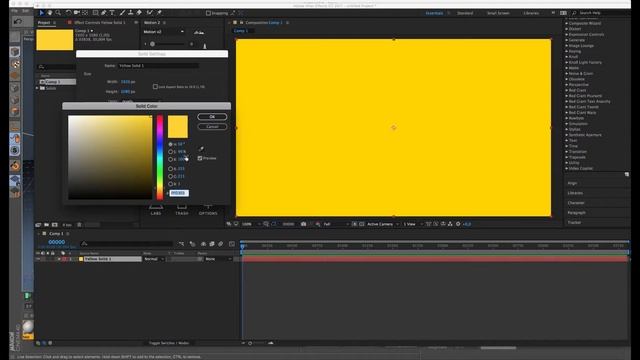Switch to the Project tab
640x360 pixels.
[44, 23]
